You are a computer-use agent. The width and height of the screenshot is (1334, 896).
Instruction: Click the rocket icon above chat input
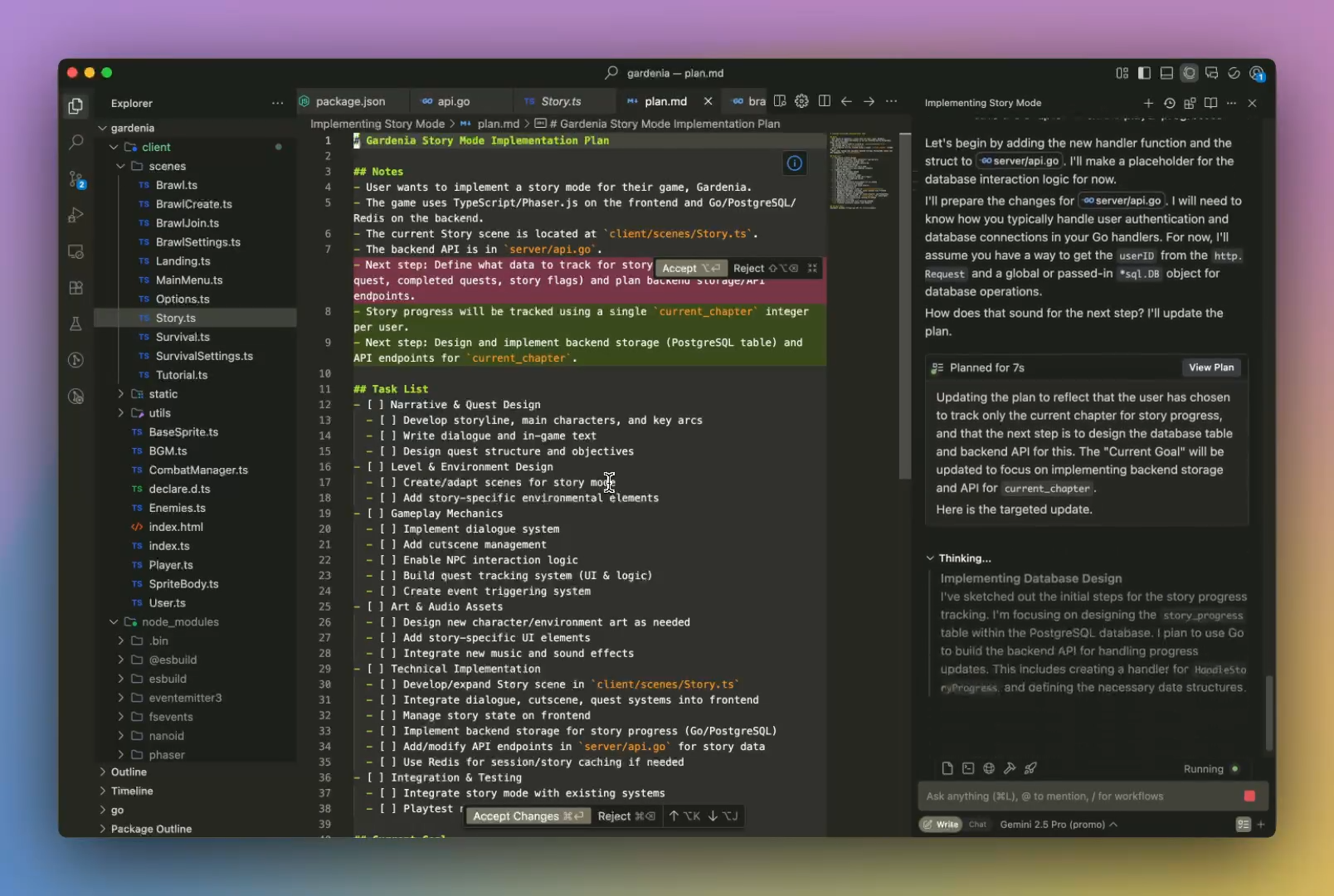point(1030,768)
